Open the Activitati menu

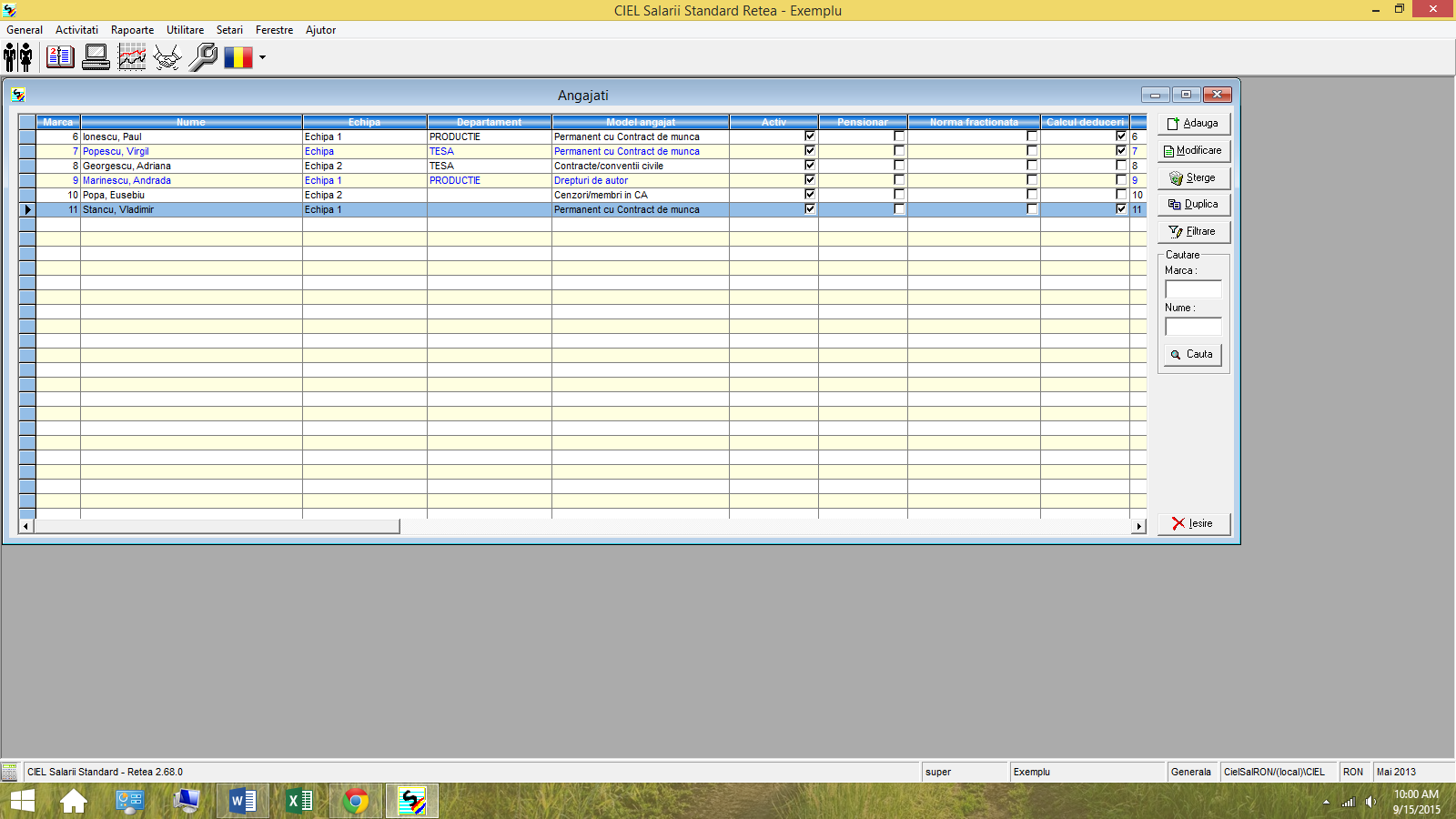coord(76,30)
